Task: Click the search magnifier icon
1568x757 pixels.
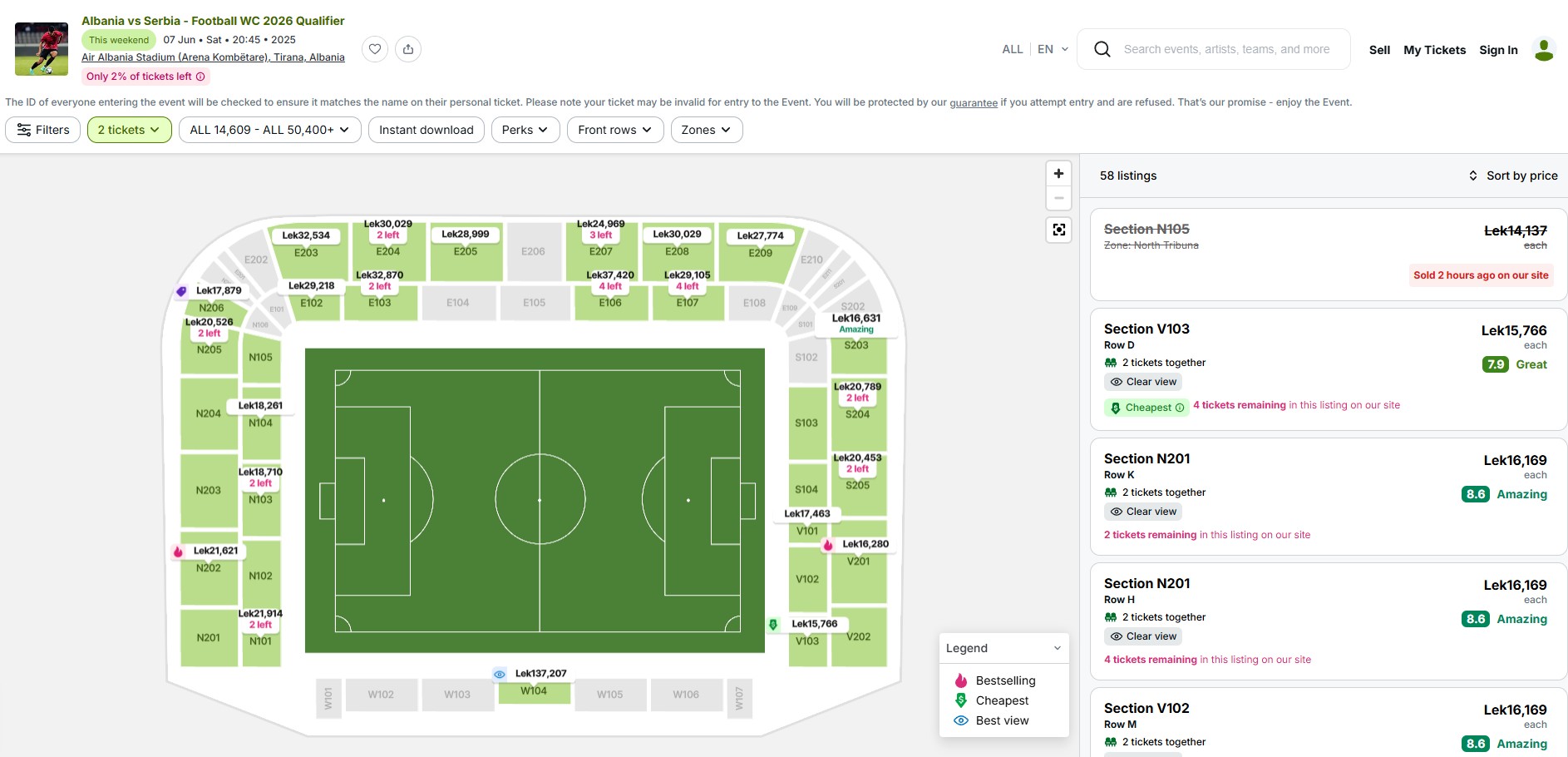Action: tap(1102, 50)
